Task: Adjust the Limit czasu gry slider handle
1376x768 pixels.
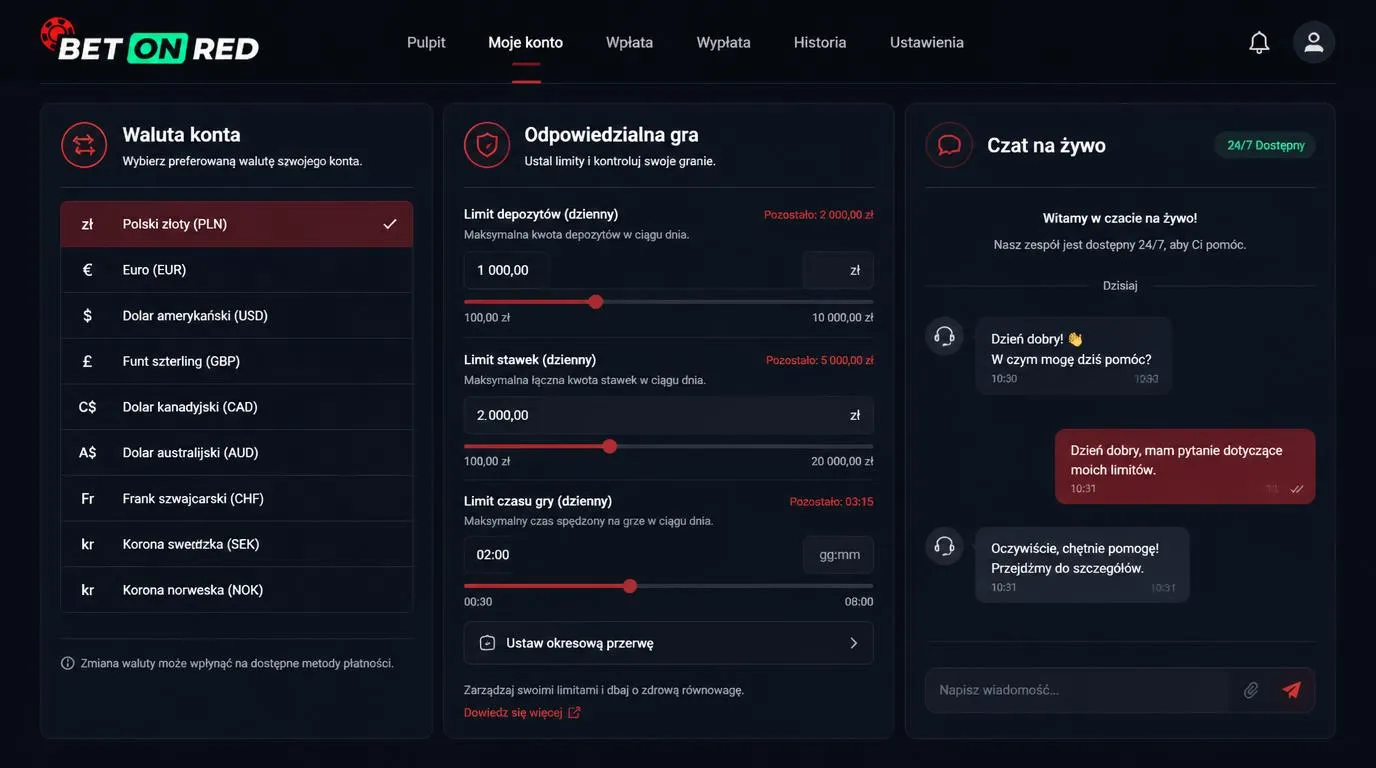Action: click(630, 586)
